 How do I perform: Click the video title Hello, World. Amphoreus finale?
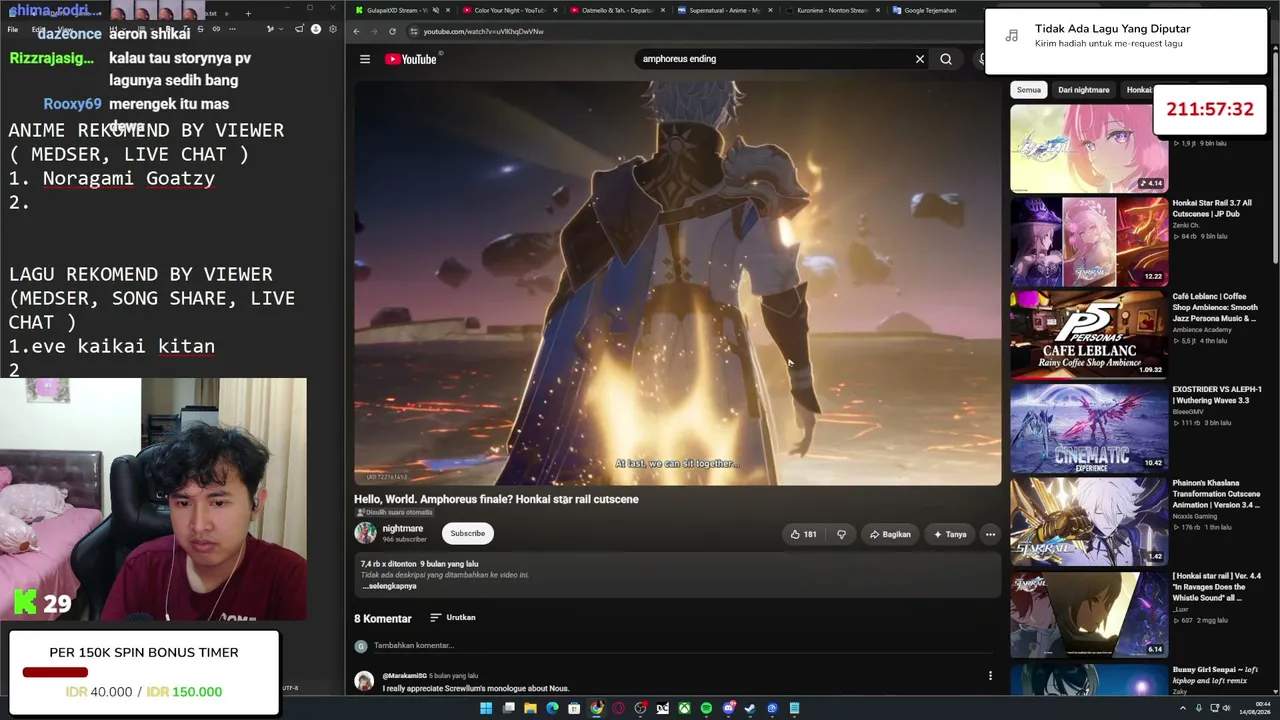(x=496, y=499)
